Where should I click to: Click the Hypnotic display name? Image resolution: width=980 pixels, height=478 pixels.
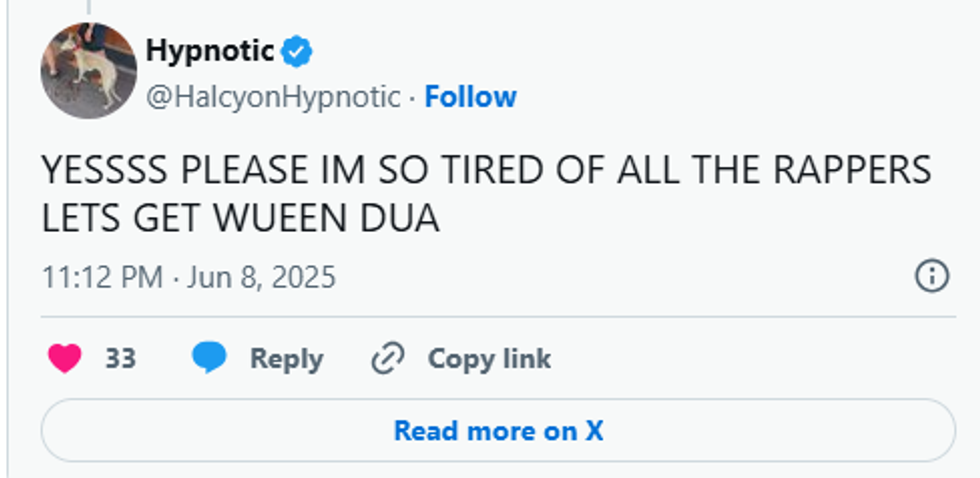click(209, 49)
